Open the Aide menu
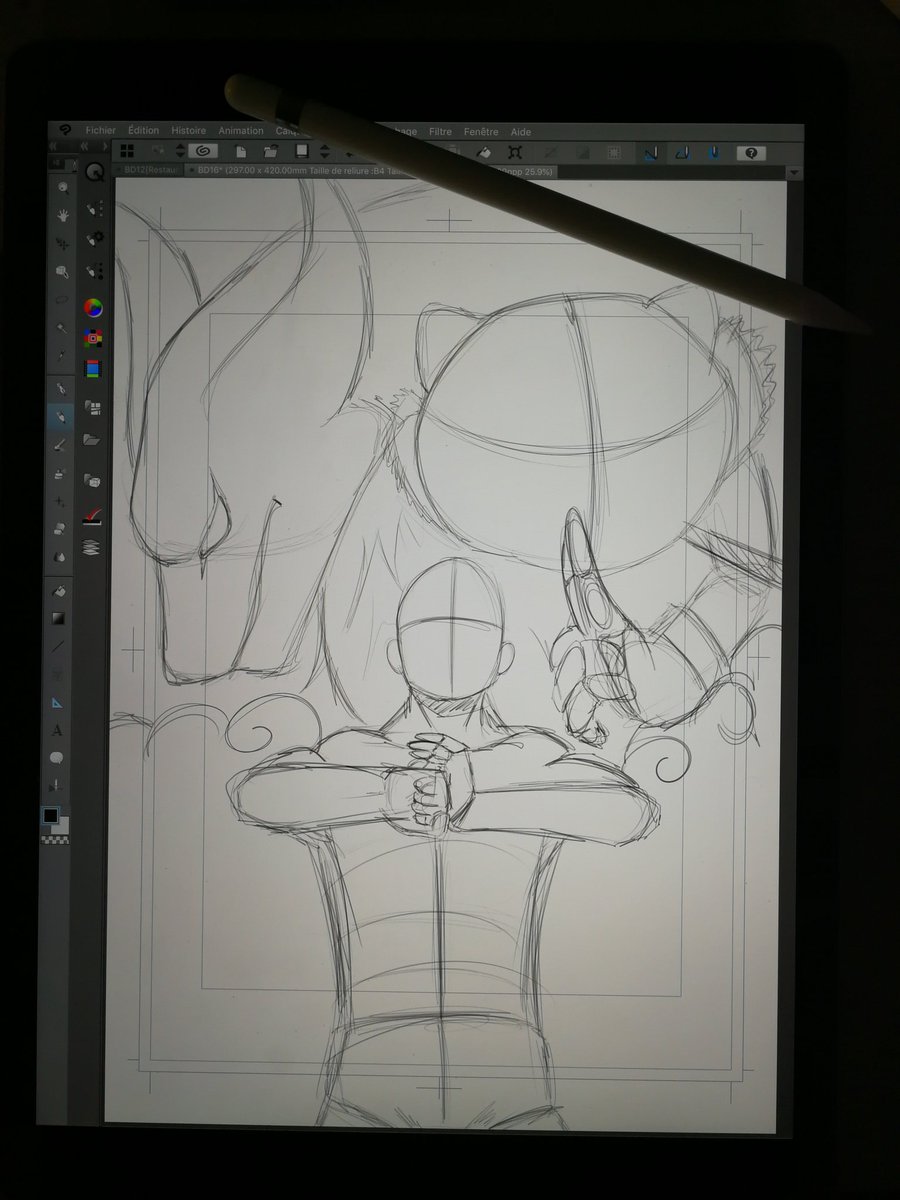The image size is (900, 1200). pos(521,131)
